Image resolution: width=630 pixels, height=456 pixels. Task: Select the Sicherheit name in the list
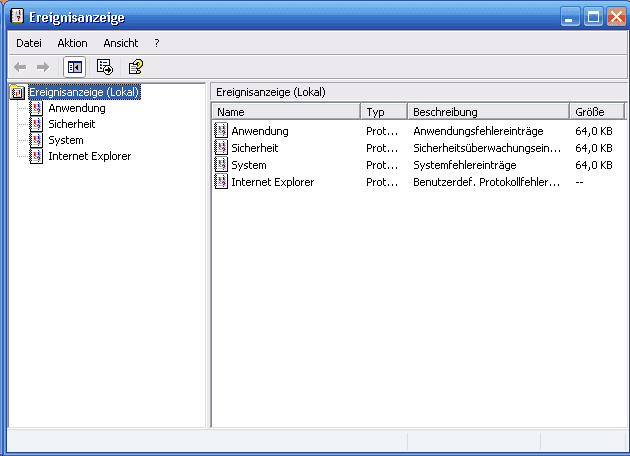pos(255,148)
